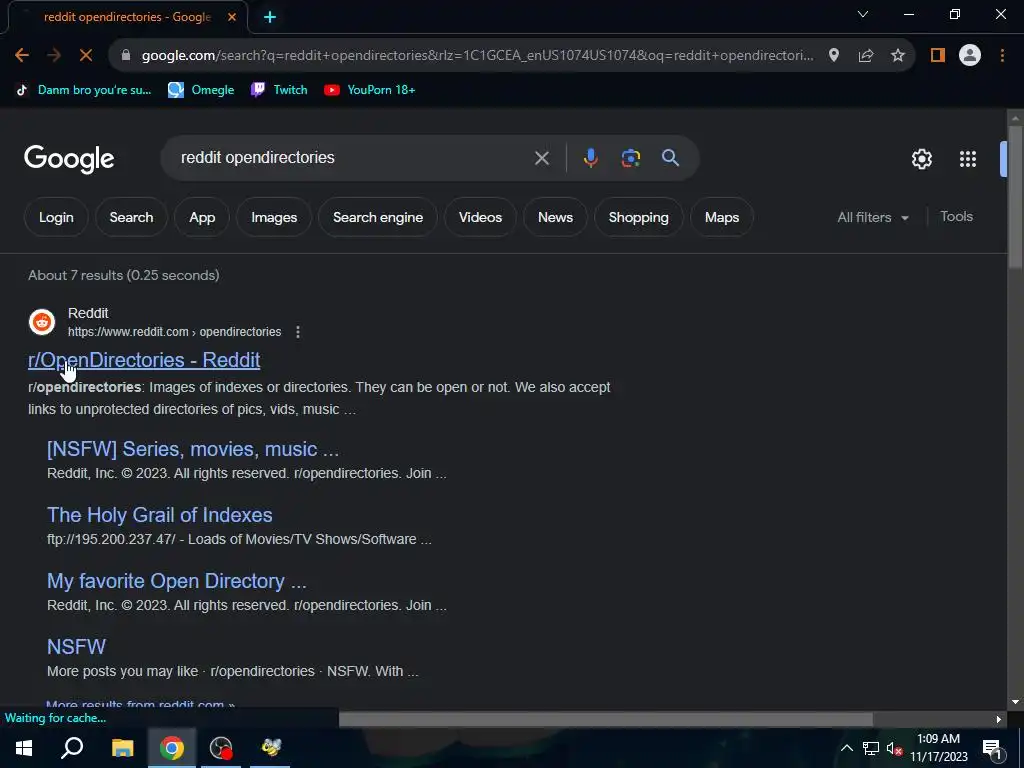
Task: Open the recording app taskbar icon
Action: coord(221,748)
